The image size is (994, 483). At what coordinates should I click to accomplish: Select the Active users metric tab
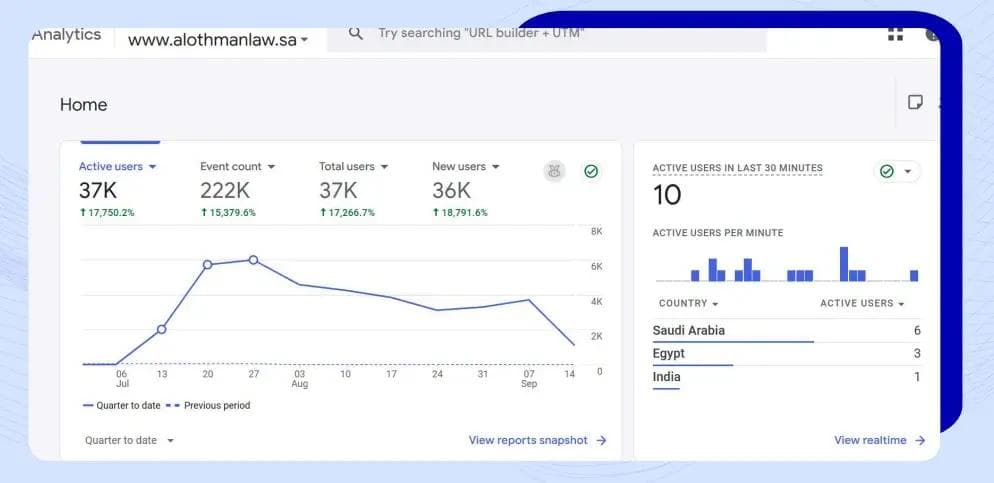click(117, 167)
